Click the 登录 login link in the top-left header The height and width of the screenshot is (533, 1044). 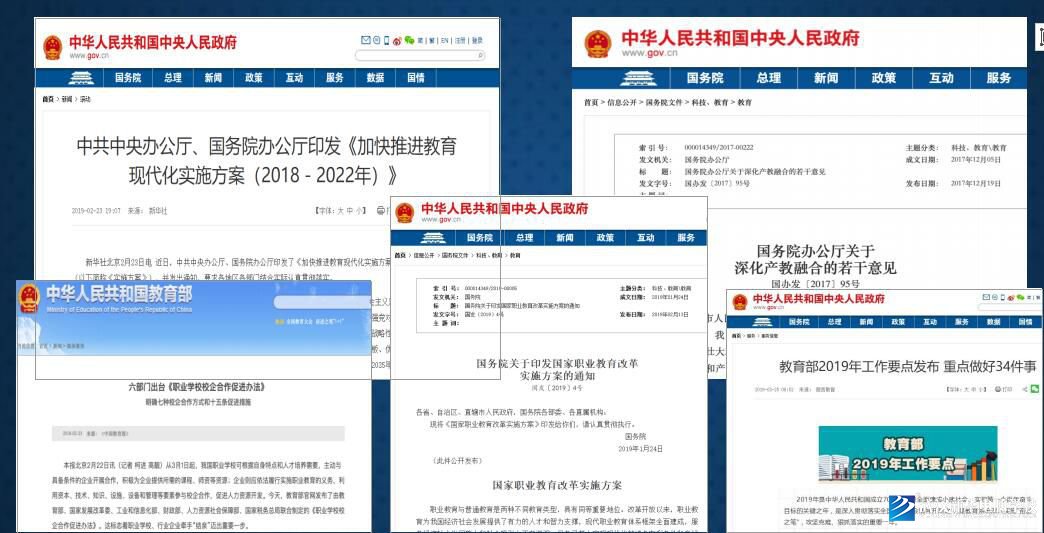[x=477, y=41]
